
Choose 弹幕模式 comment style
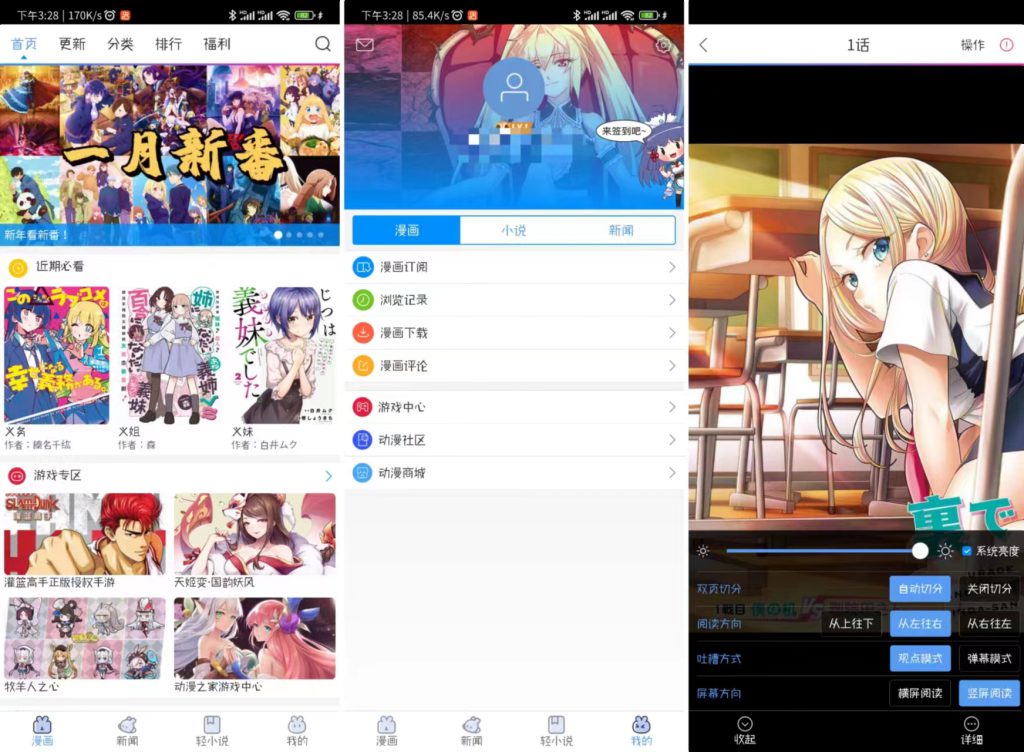[989, 658]
